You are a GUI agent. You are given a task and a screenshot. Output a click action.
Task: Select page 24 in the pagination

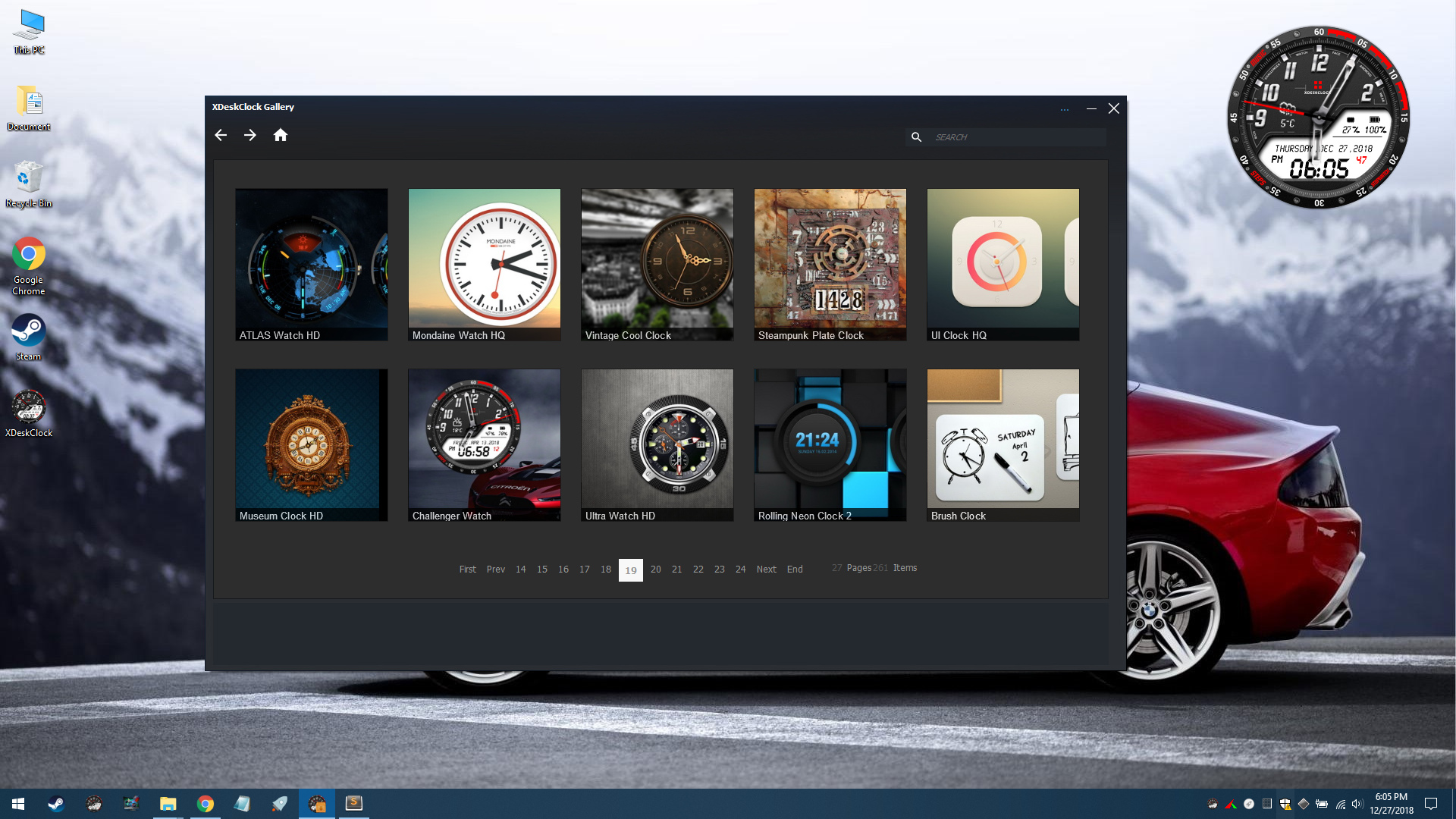click(741, 570)
